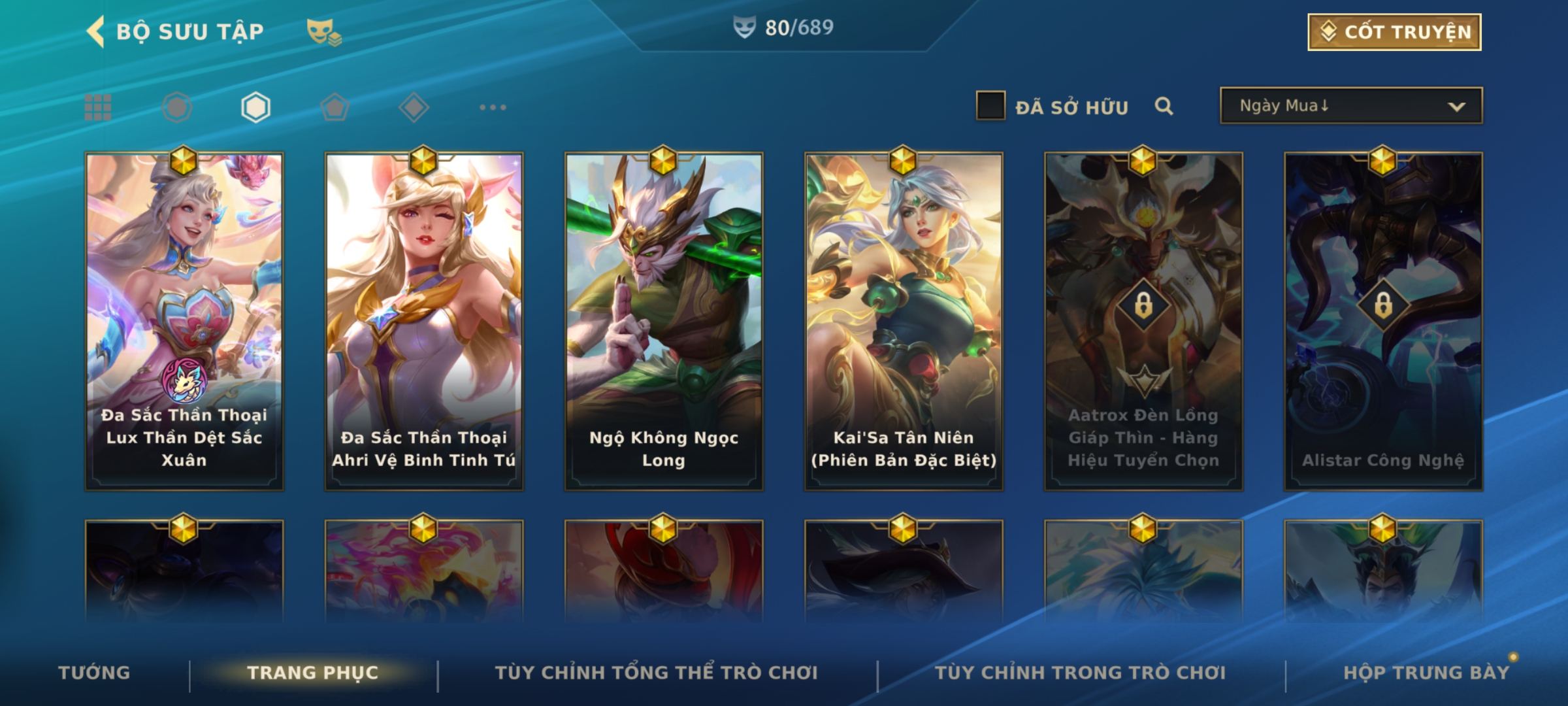Filter by the hexagon rarity icon

tap(255, 107)
